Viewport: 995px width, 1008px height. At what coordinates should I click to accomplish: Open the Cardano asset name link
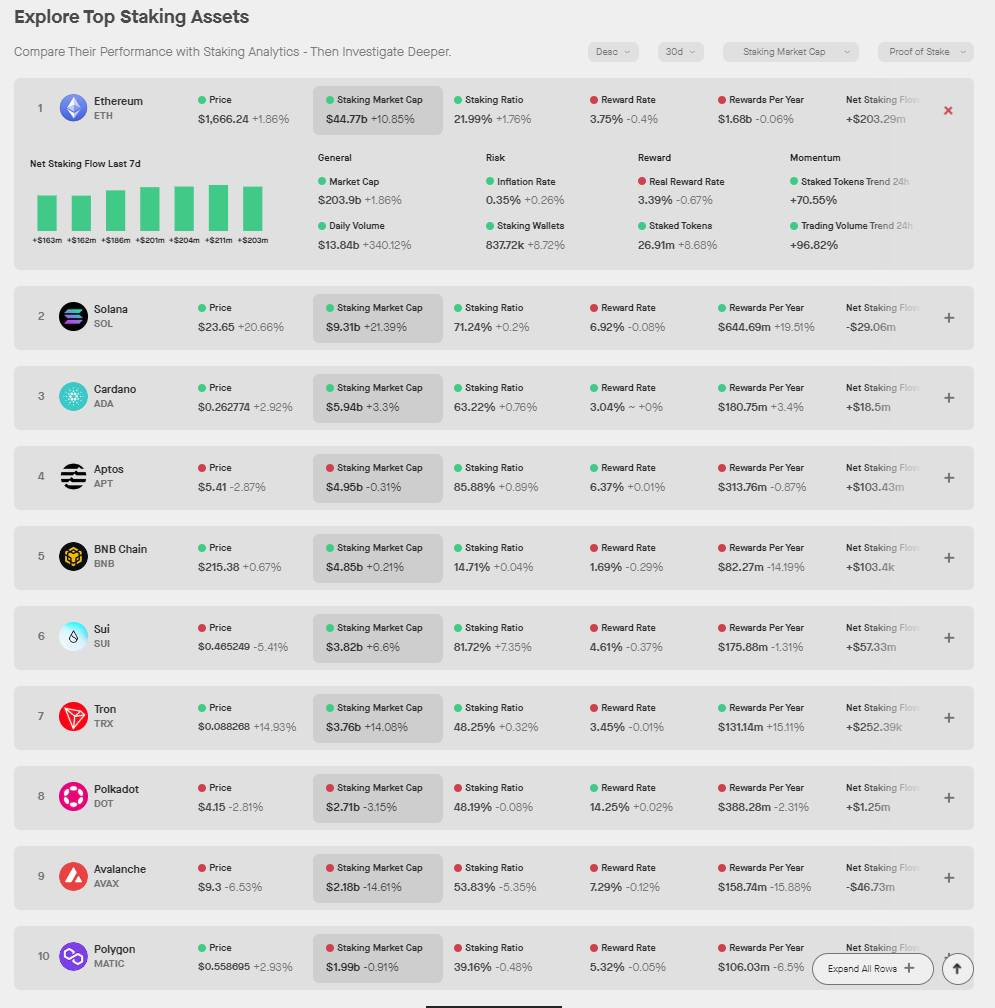tap(115, 389)
